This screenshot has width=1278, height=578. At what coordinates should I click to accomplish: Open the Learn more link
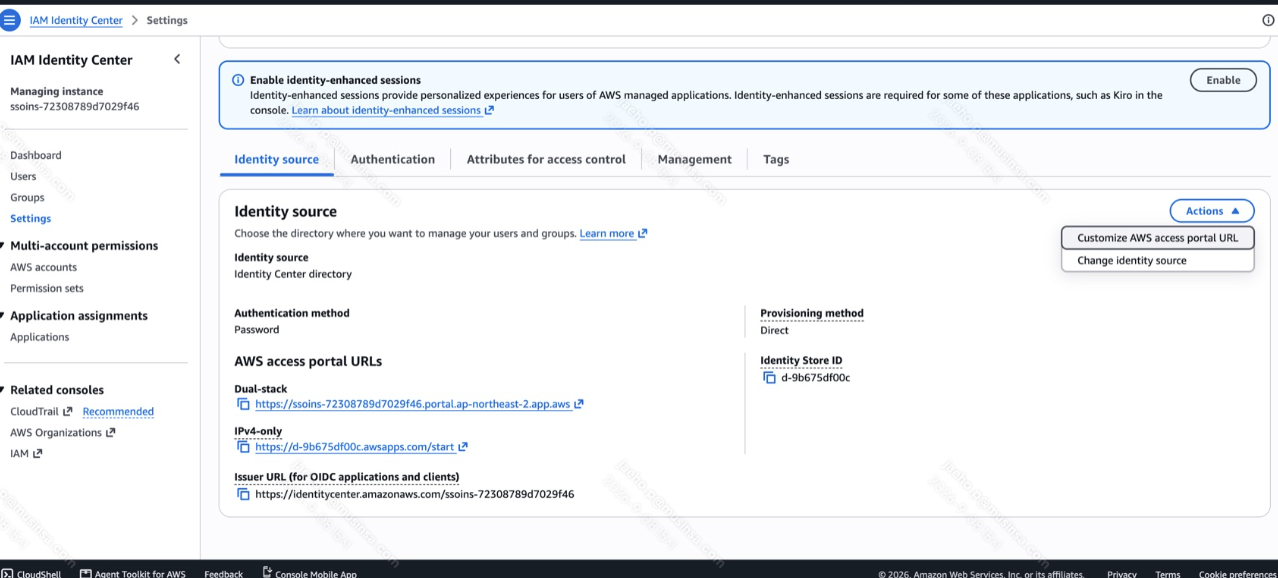pyautogui.click(x=613, y=234)
